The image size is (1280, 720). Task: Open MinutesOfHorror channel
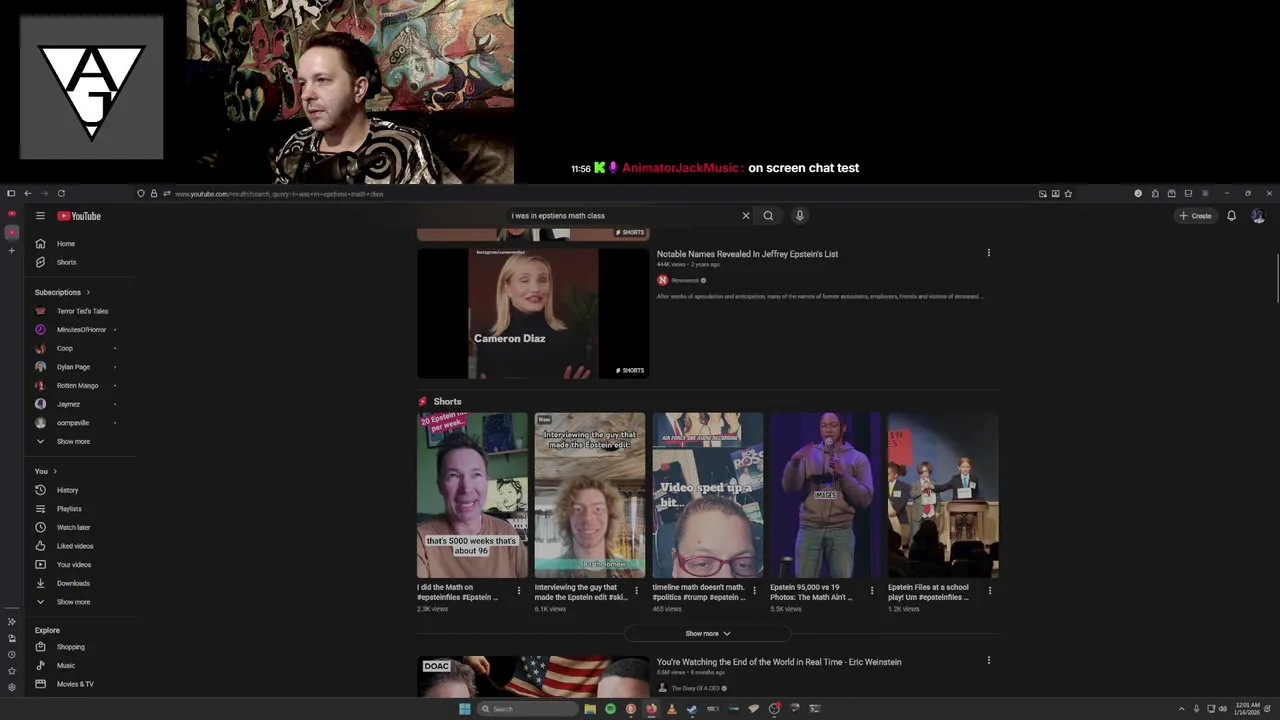point(80,330)
